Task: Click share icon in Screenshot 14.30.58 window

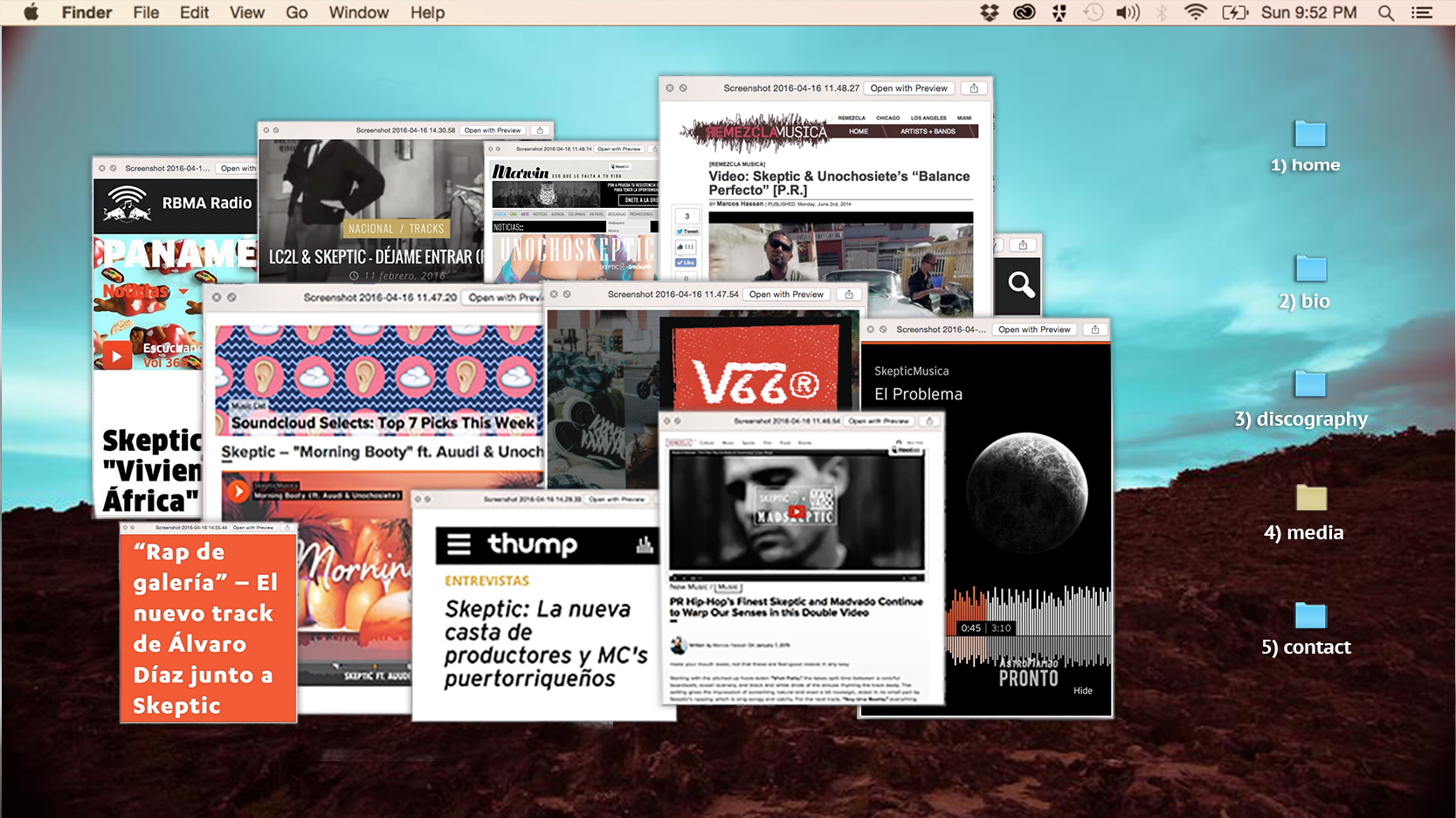Action: tap(540, 130)
